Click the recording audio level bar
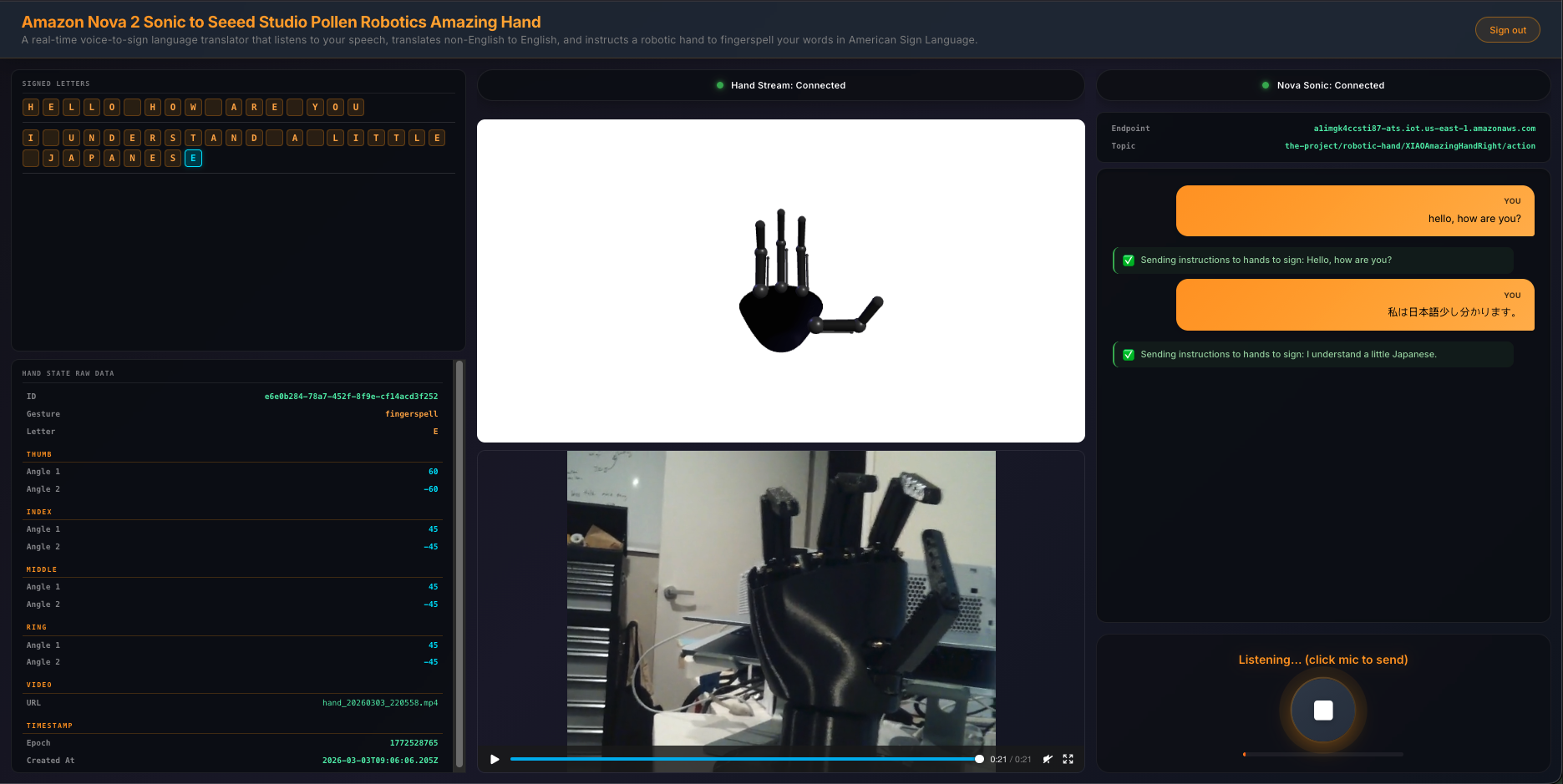Viewport: 1563px width, 784px height. coord(1322,754)
